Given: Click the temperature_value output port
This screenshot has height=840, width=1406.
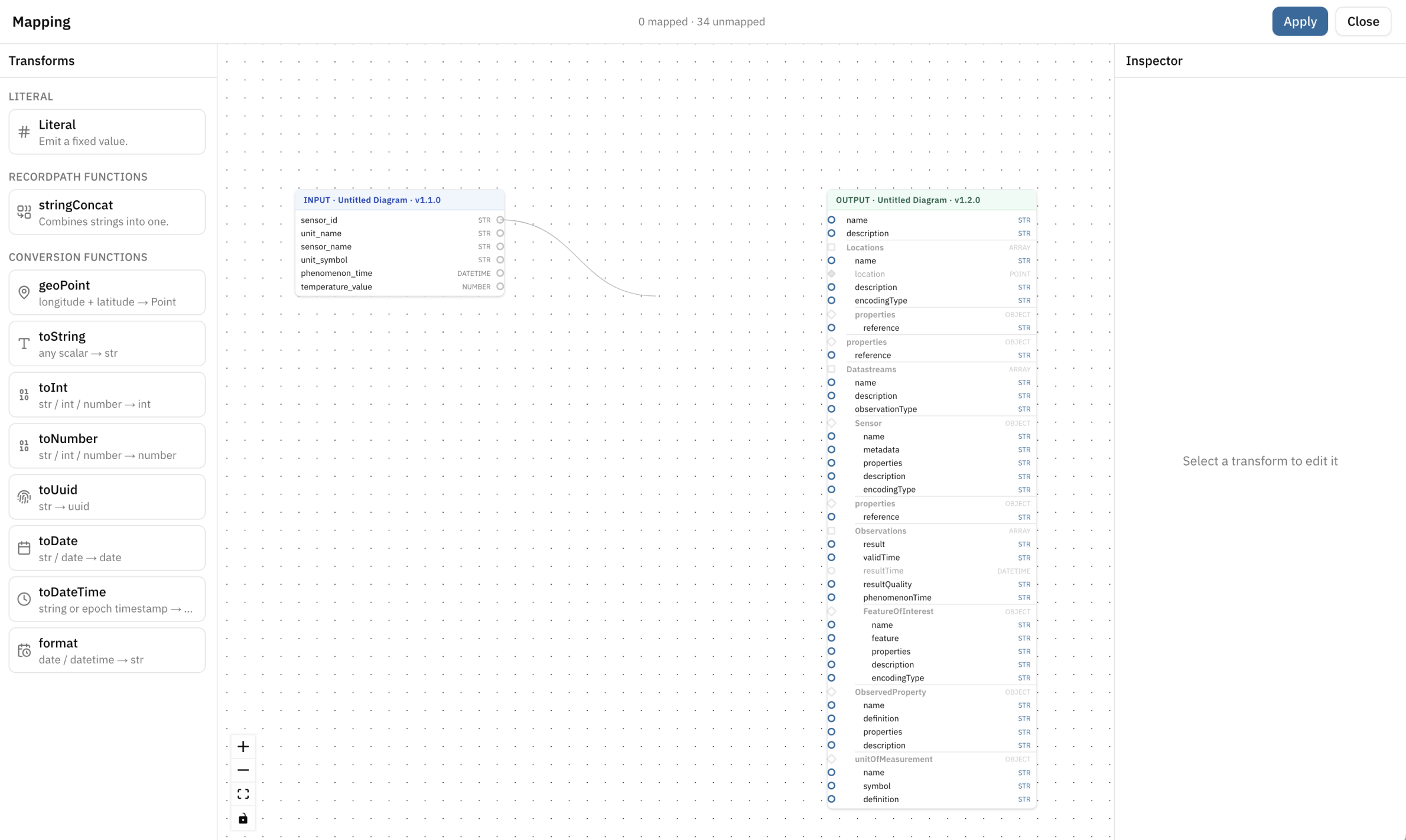Looking at the screenshot, I should tap(500, 287).
